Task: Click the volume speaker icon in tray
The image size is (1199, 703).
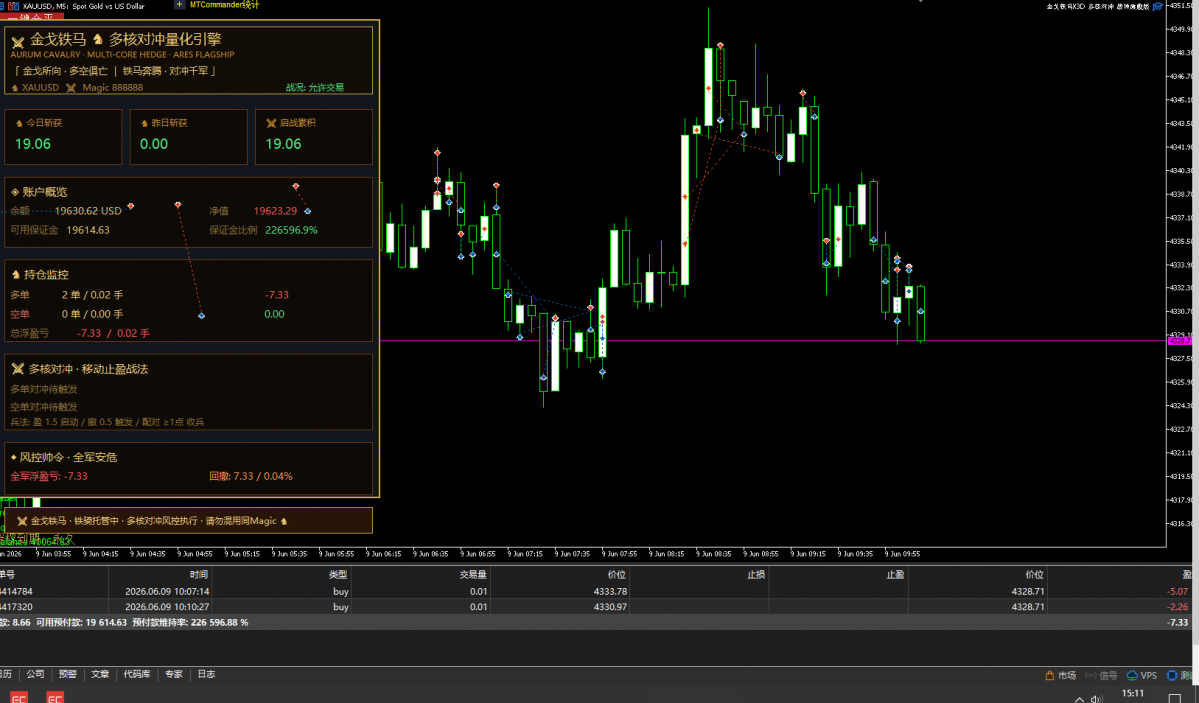Action: 1097,699
